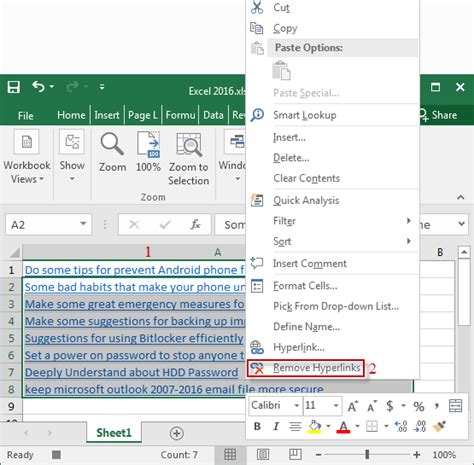Image resolution: width=474 pixels, height=465 pixels.
Task: Collapse the ribbon with the caret arrow
Action: tap(461, 197)
